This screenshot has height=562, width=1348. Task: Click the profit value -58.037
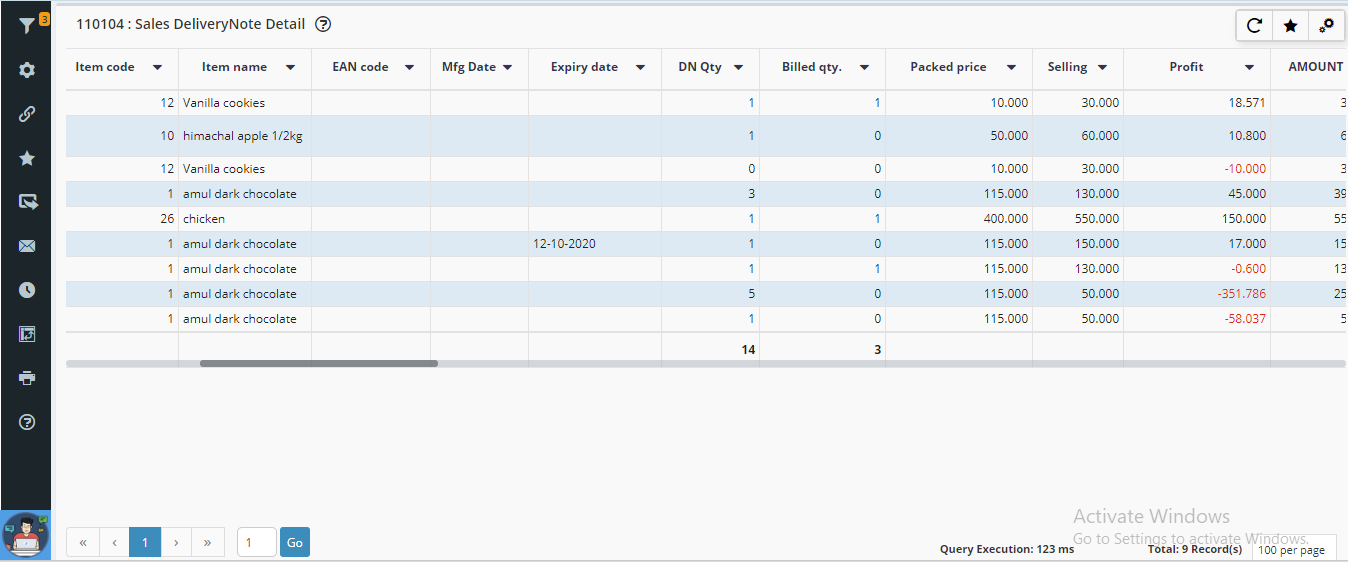[x=1245, y=319]
